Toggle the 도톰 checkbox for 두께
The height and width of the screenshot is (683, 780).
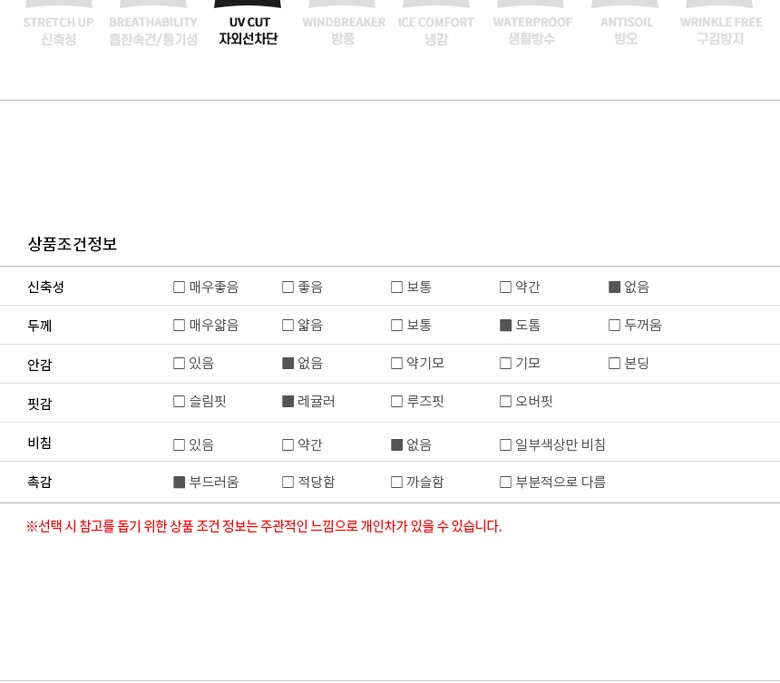pyautogui.click(x=506, y=325)
